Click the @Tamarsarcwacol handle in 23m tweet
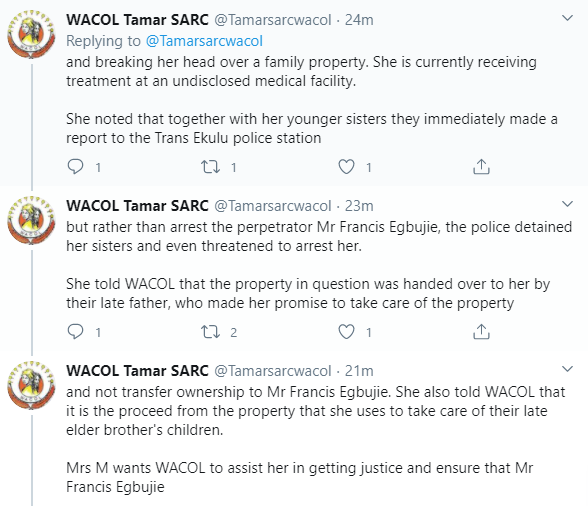Screen dimensions: 588x506 point(273,206)
